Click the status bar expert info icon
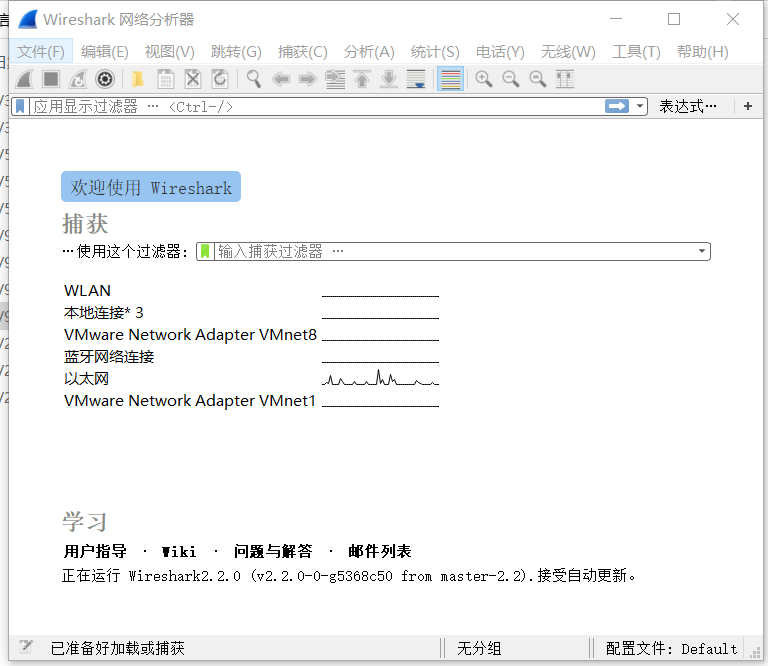The height and width of the screenshot is (666, 768). point(25,647)
